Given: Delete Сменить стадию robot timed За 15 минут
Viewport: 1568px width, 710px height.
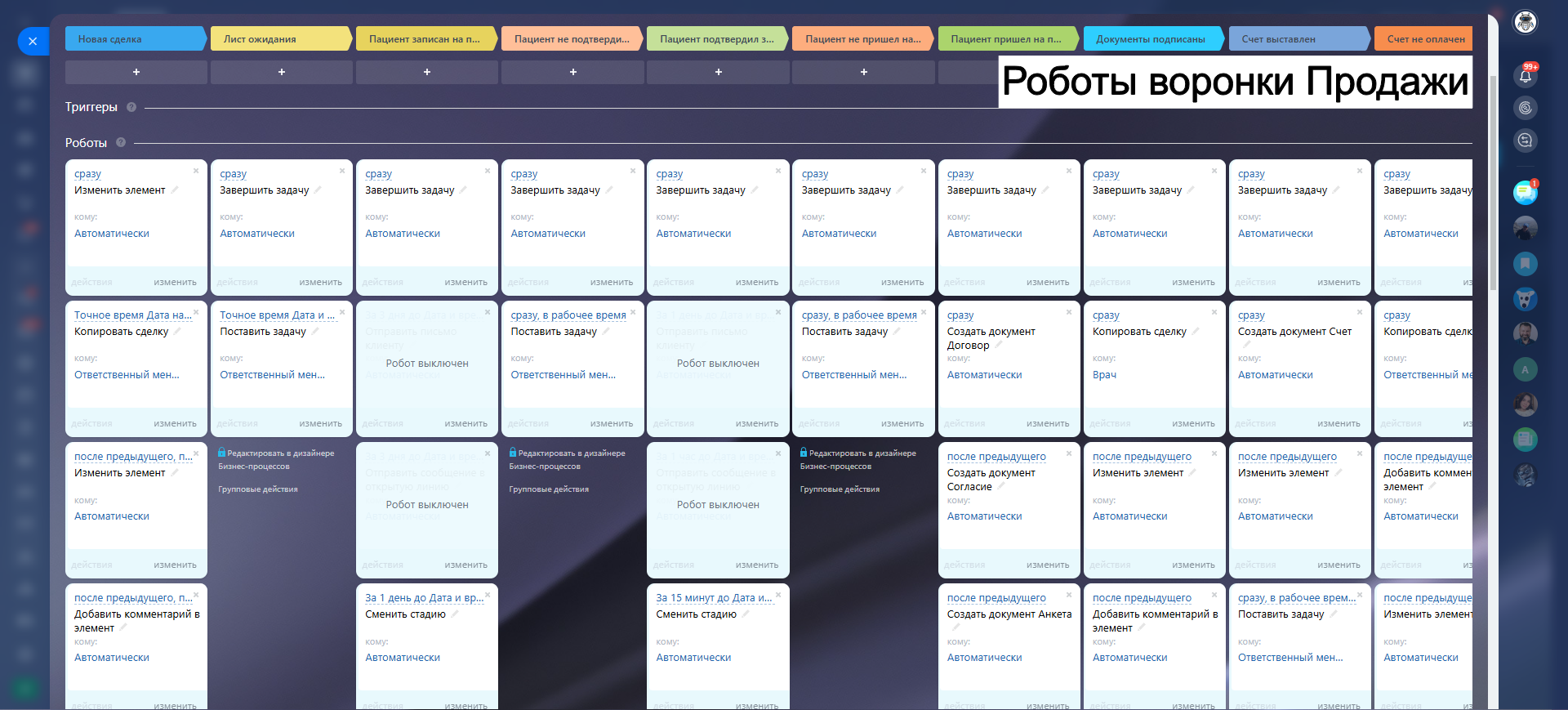Looking at the screenshot, I should 778,595.
